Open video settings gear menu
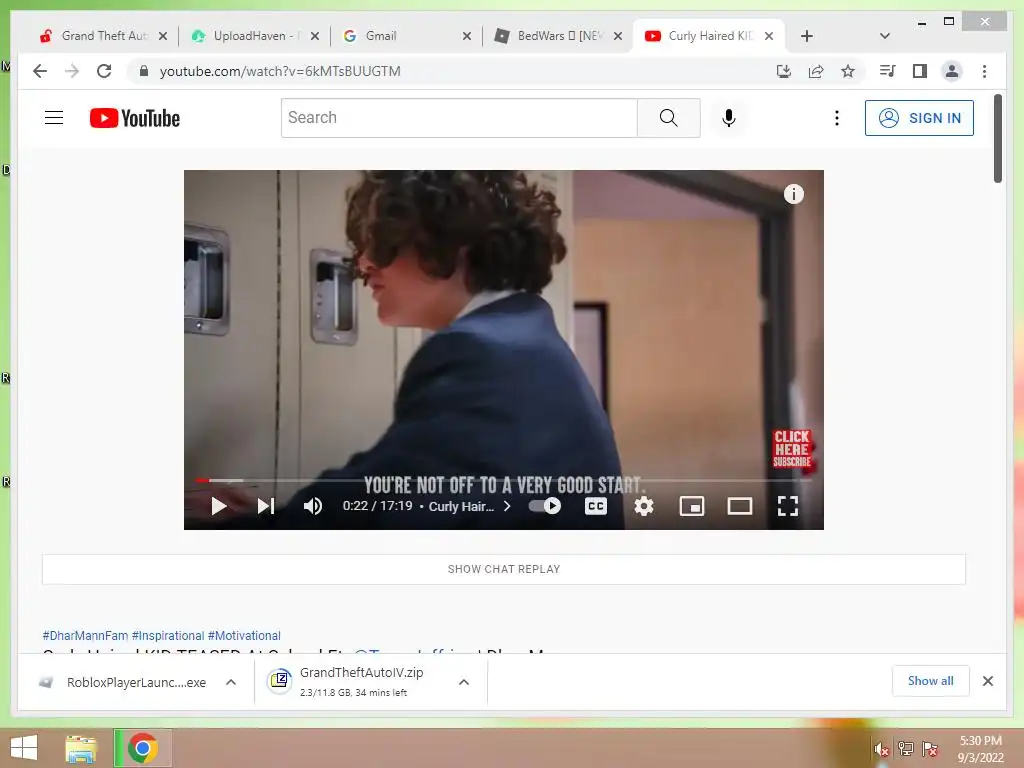 point(644,506)
